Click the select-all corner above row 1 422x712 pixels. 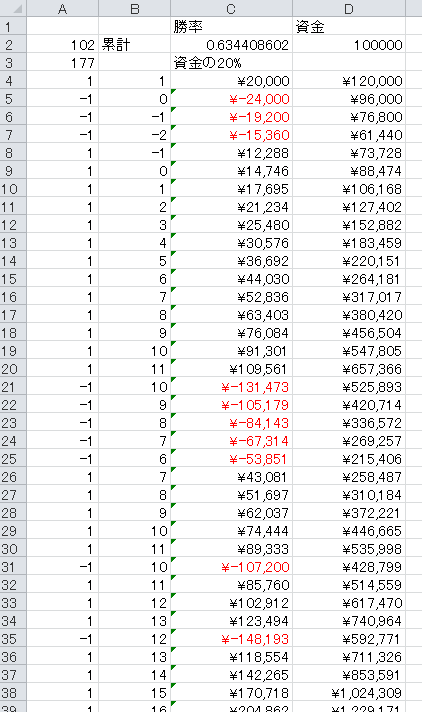[x=13, y=9]
